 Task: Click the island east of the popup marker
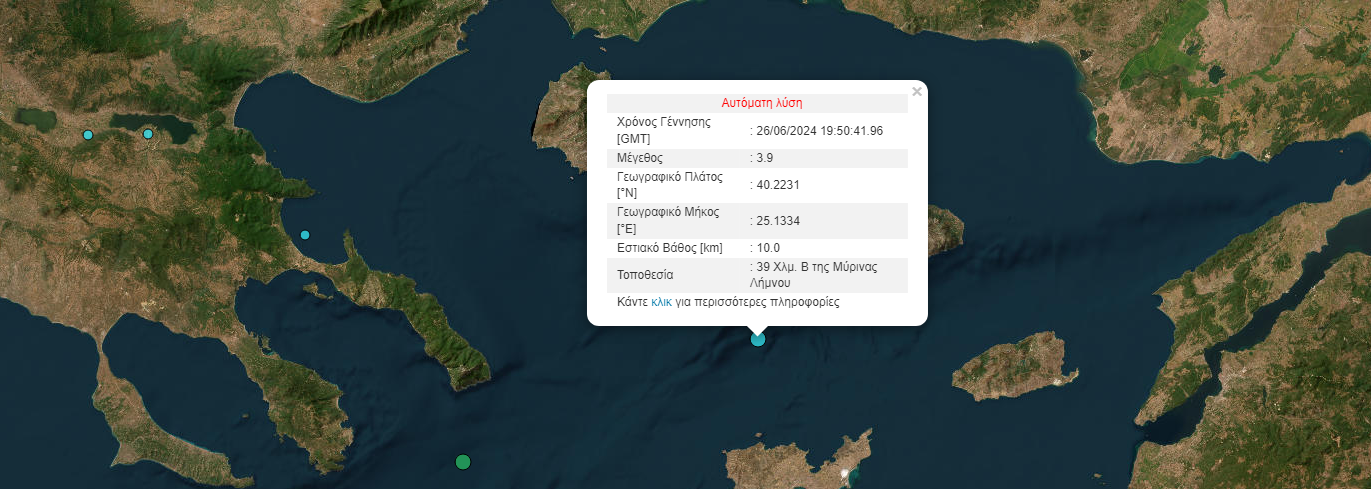(x=1014, y=366)
